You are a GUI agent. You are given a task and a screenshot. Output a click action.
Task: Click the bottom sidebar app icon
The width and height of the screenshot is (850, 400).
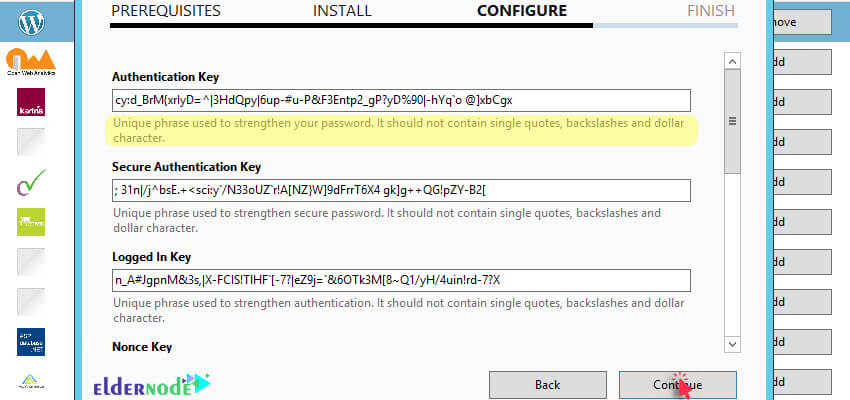click(31, 382)
